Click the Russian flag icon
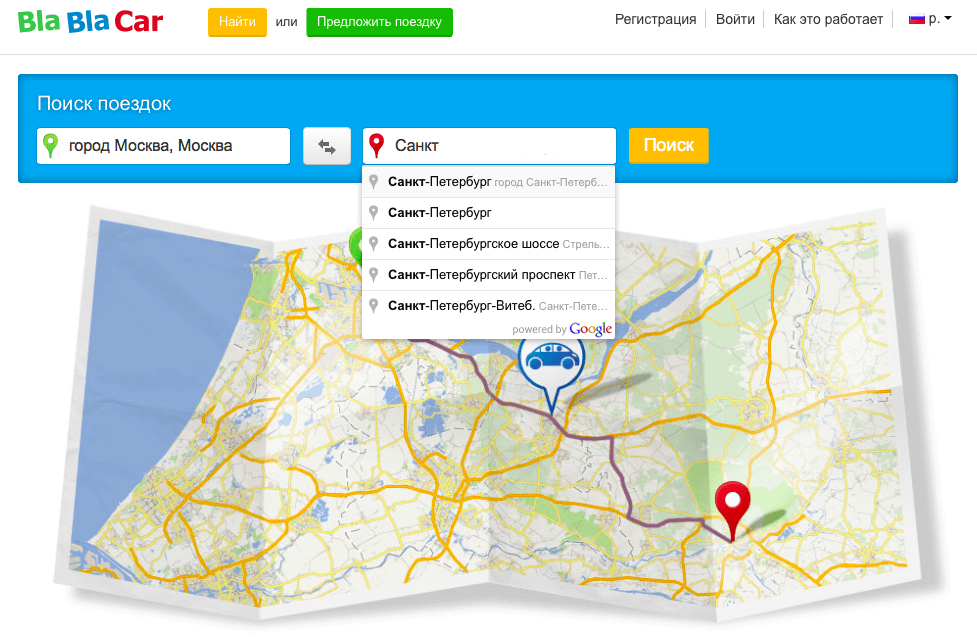 [x=916, y=19]
